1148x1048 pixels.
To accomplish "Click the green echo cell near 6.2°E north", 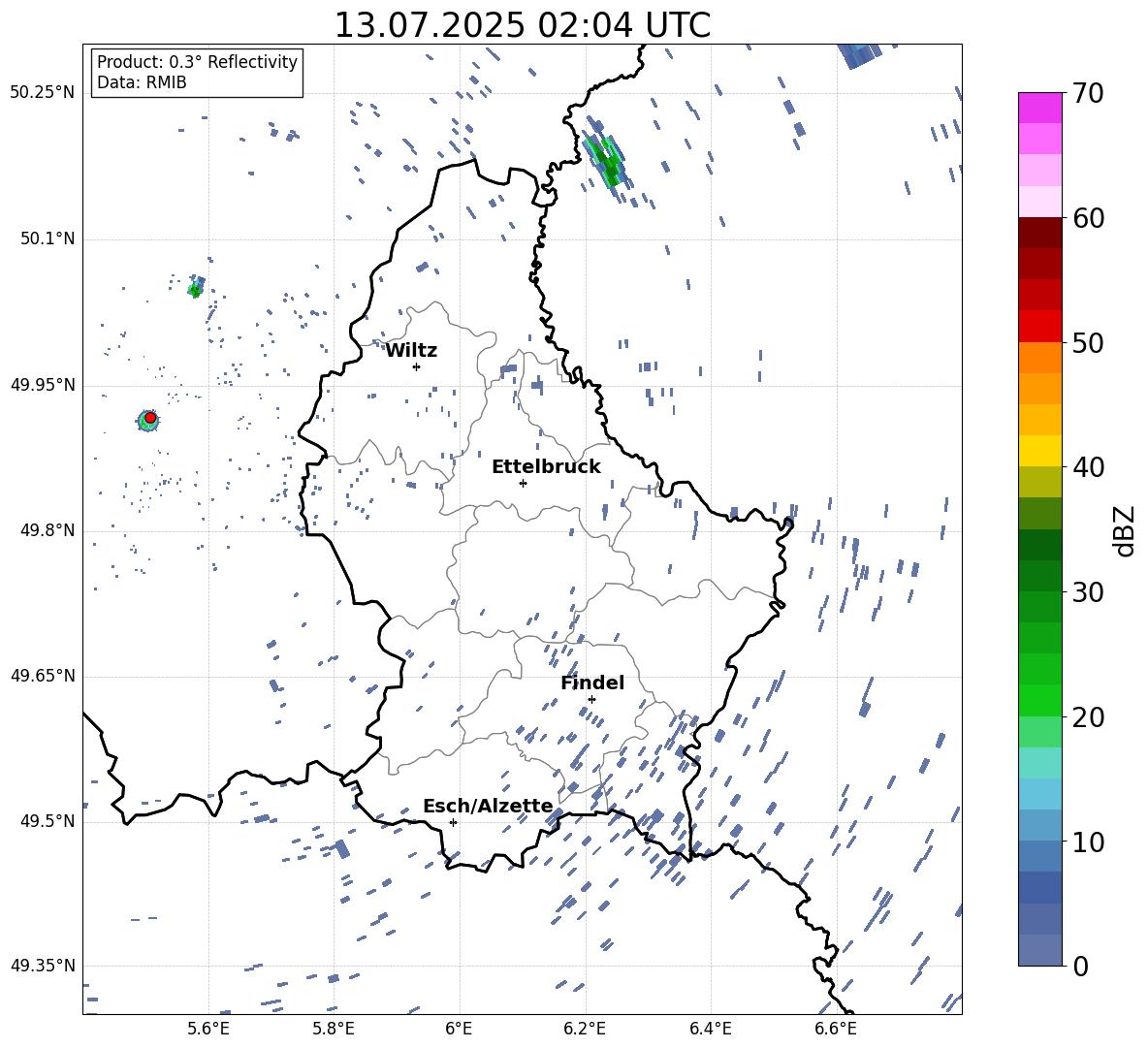I will (606, 160).
